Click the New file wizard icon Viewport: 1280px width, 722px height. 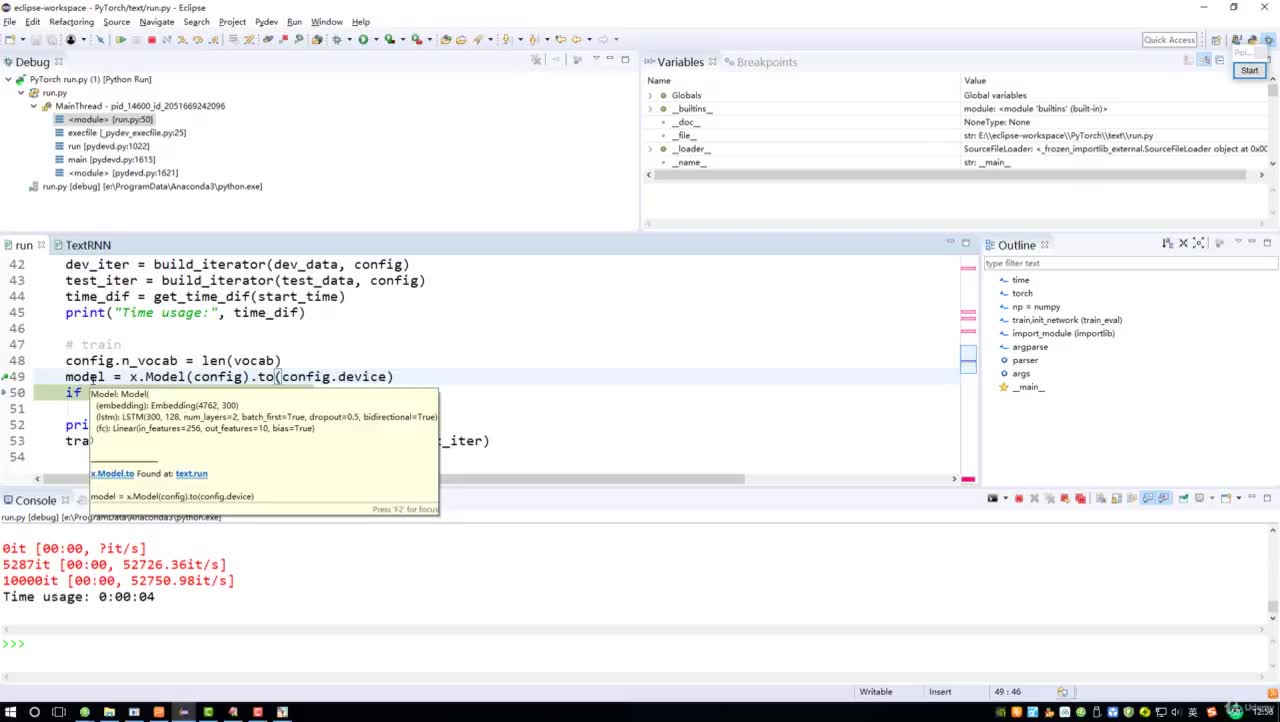[10, 39]
